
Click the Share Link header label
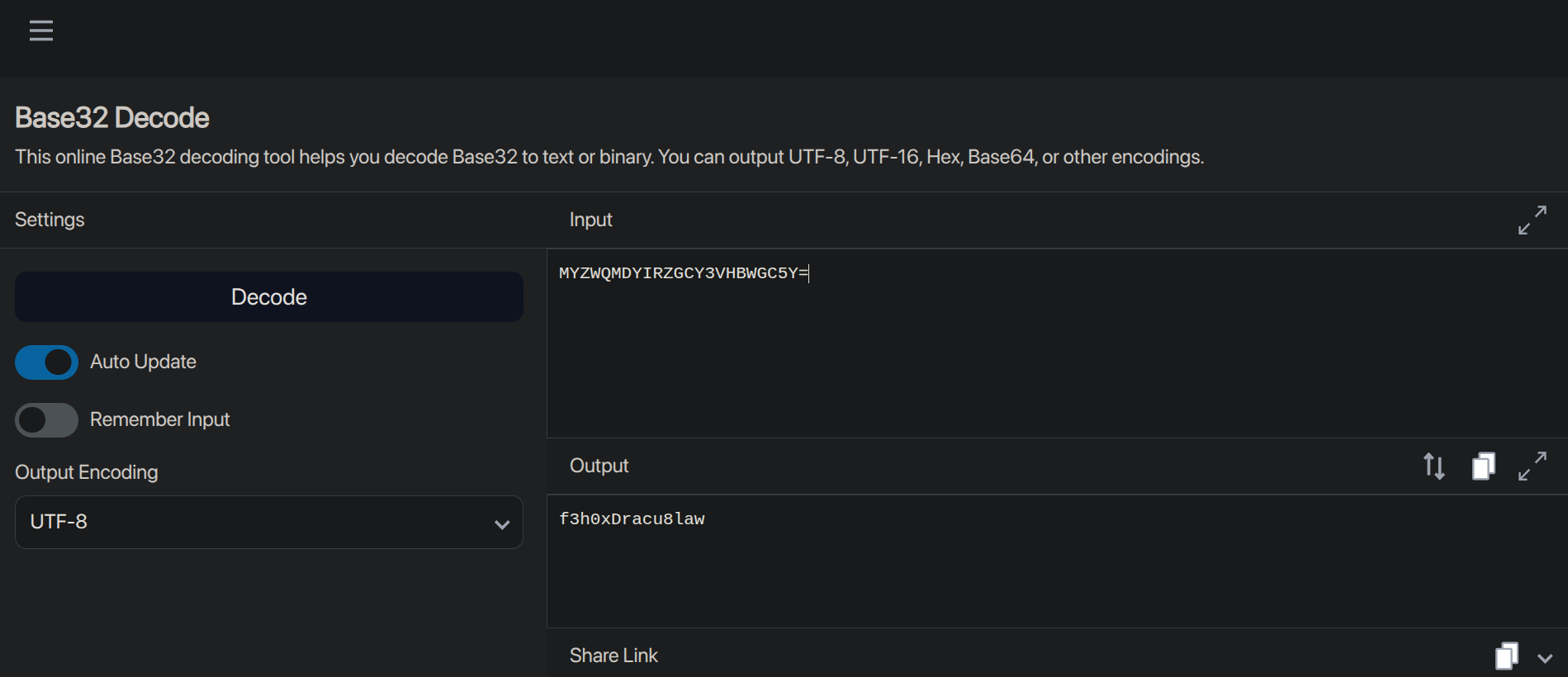point(613,656)
